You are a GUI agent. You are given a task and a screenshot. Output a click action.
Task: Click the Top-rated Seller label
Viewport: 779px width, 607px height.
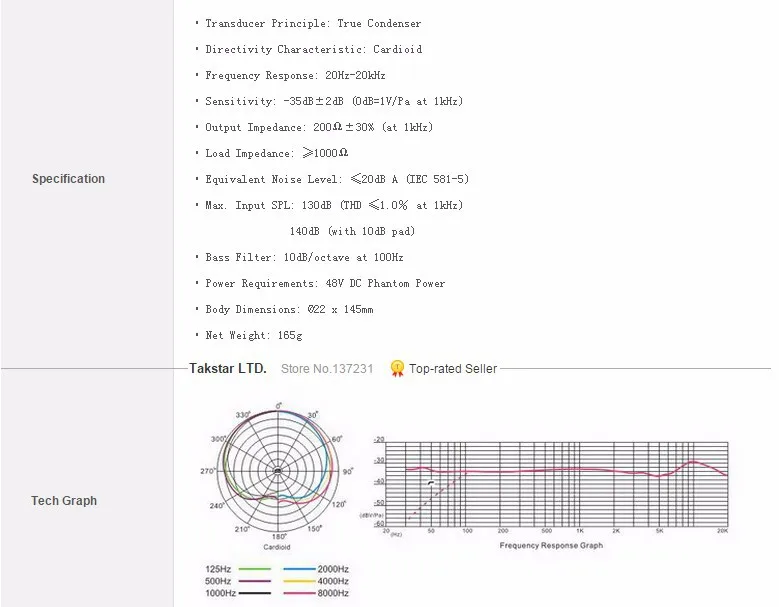pos(453,369)
